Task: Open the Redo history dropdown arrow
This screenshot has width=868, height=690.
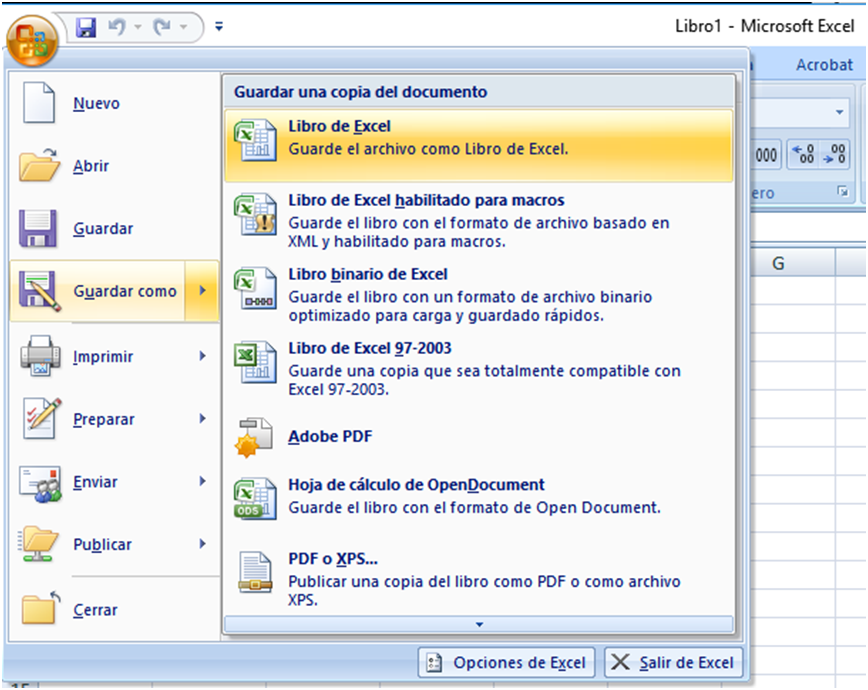Action: pos(183,27)
